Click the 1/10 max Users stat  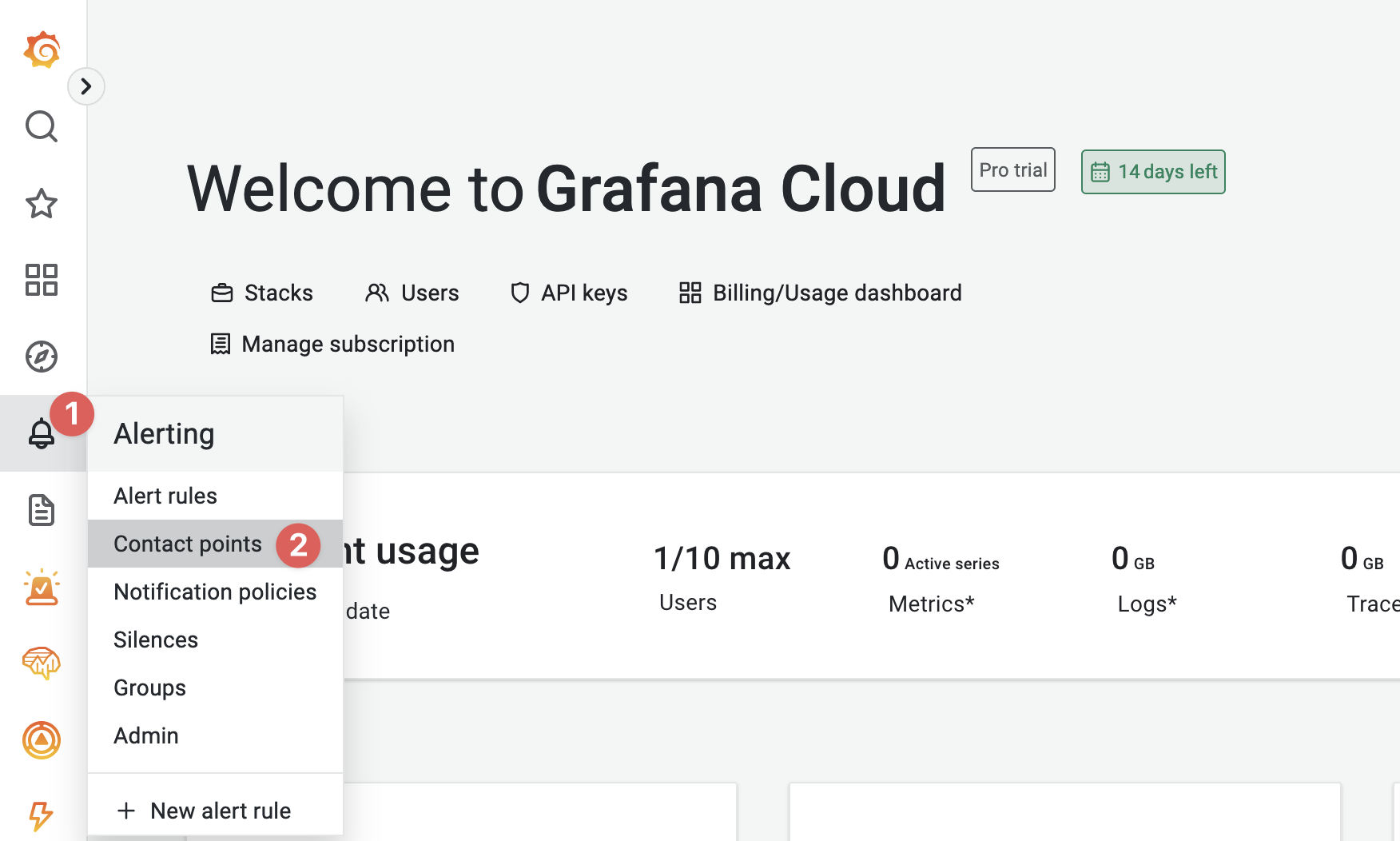click(x=722, y=579)
